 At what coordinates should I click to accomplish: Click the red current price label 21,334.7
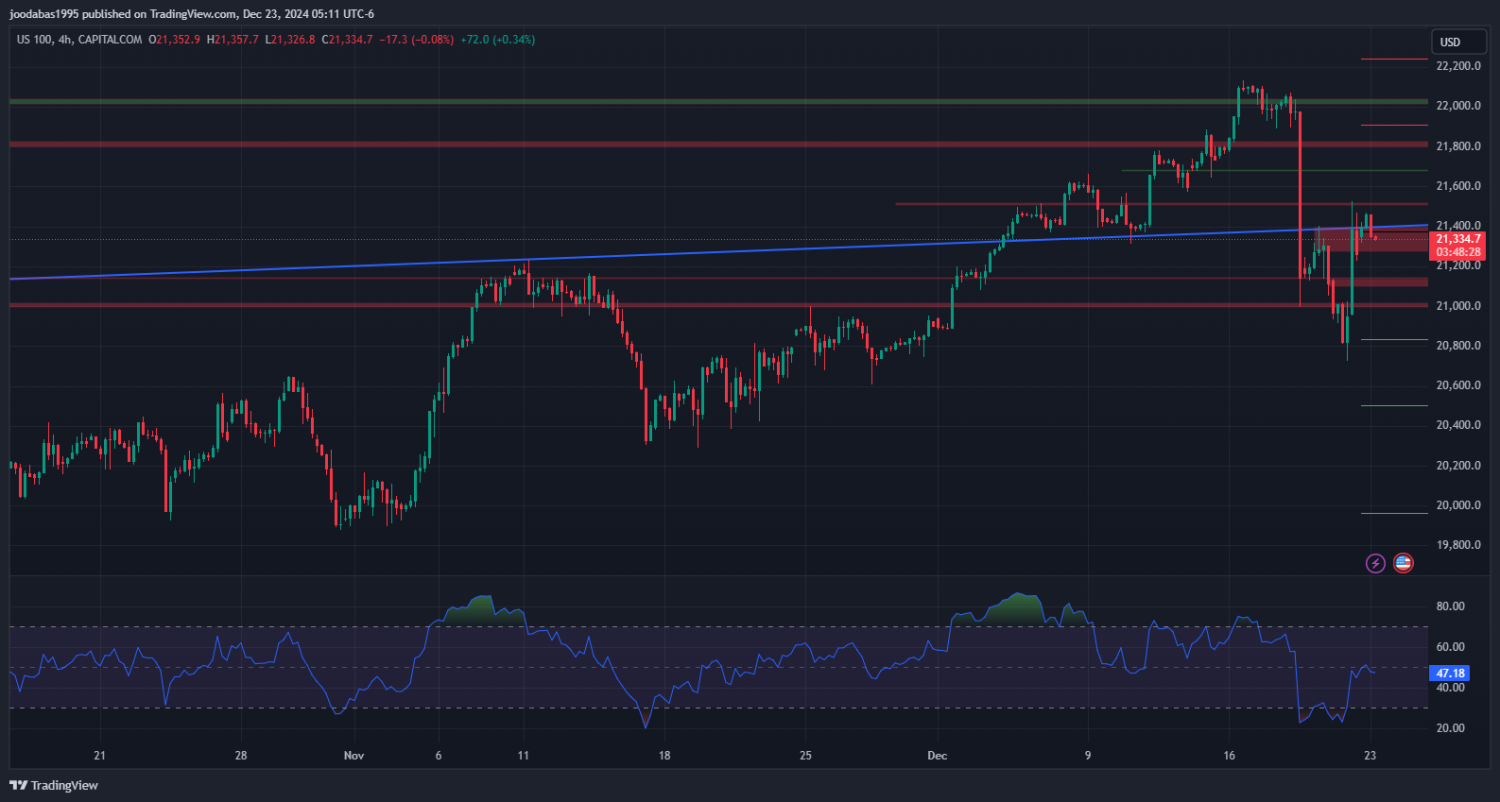1457,239
